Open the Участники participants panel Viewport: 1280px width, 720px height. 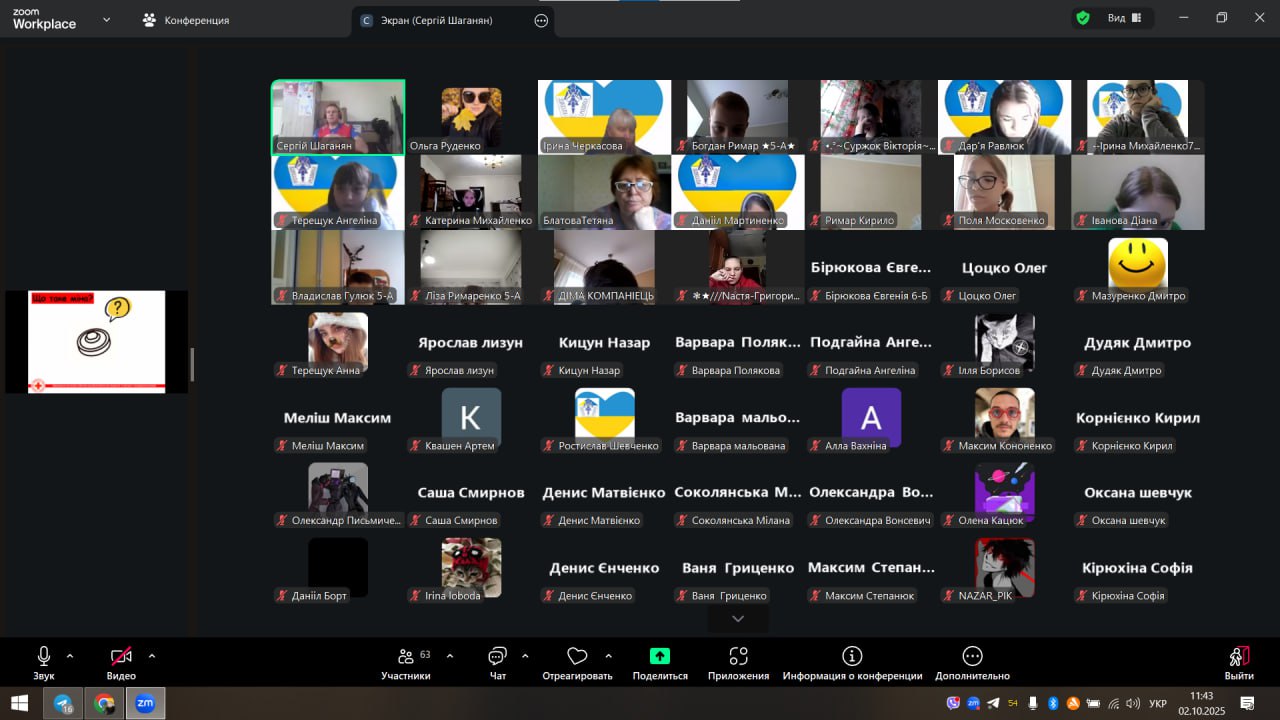coord(406,657)
